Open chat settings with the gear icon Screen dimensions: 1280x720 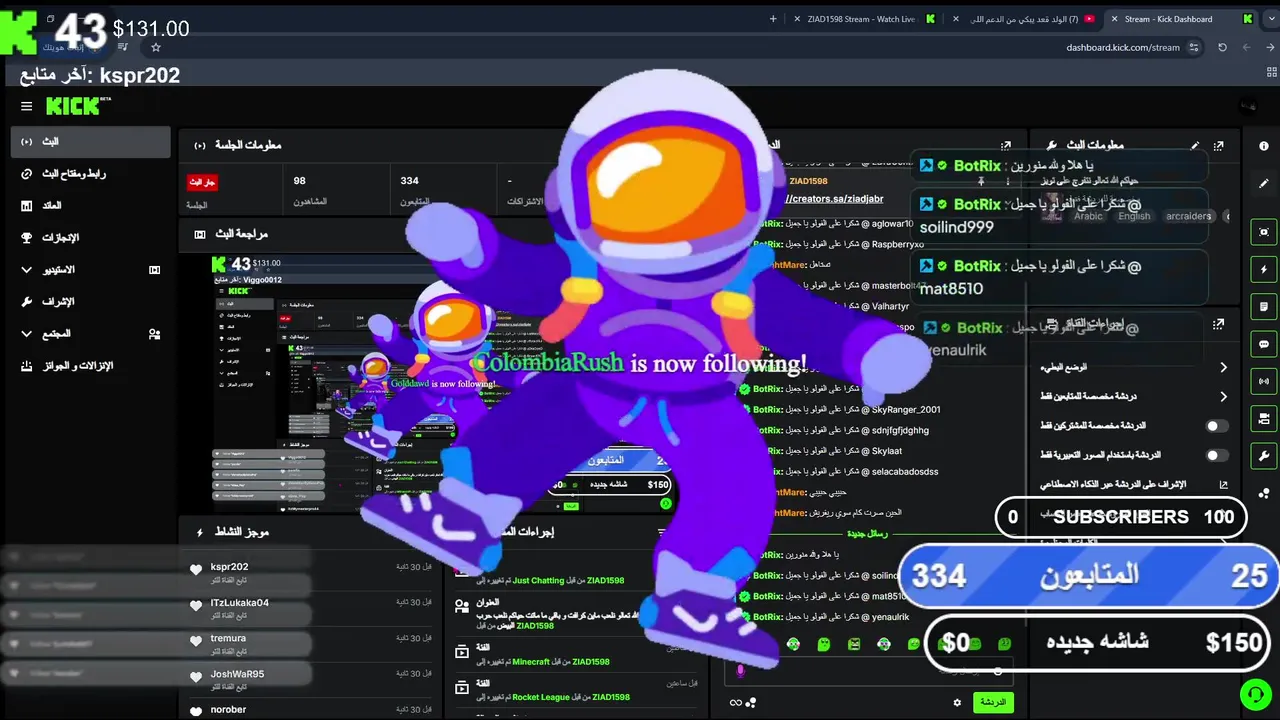pos(957,703)
